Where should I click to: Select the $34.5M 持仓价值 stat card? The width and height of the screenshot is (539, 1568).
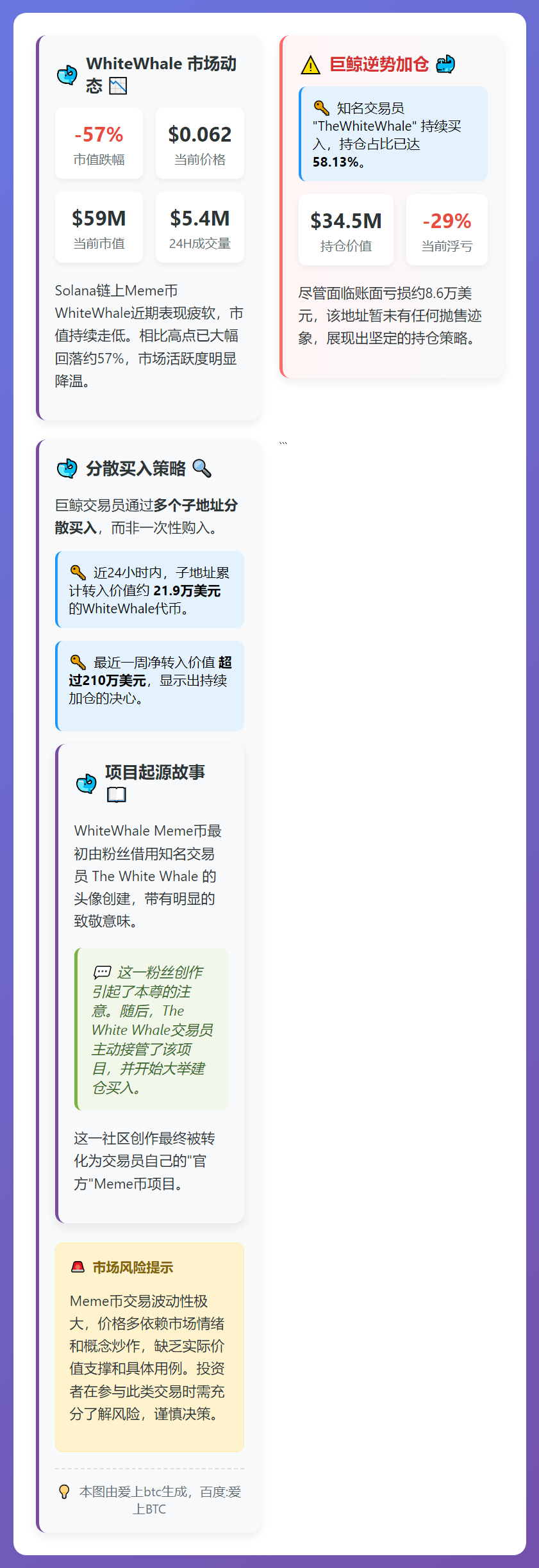[x=346, y=229]
